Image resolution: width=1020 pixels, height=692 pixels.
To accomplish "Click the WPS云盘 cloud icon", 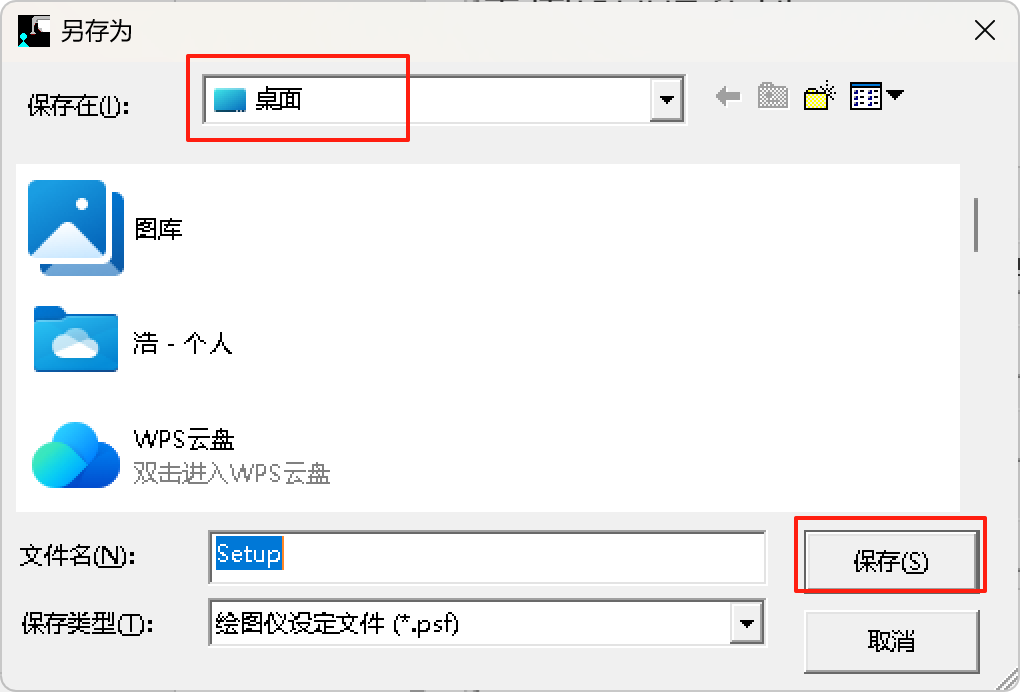I will point(75,455).
